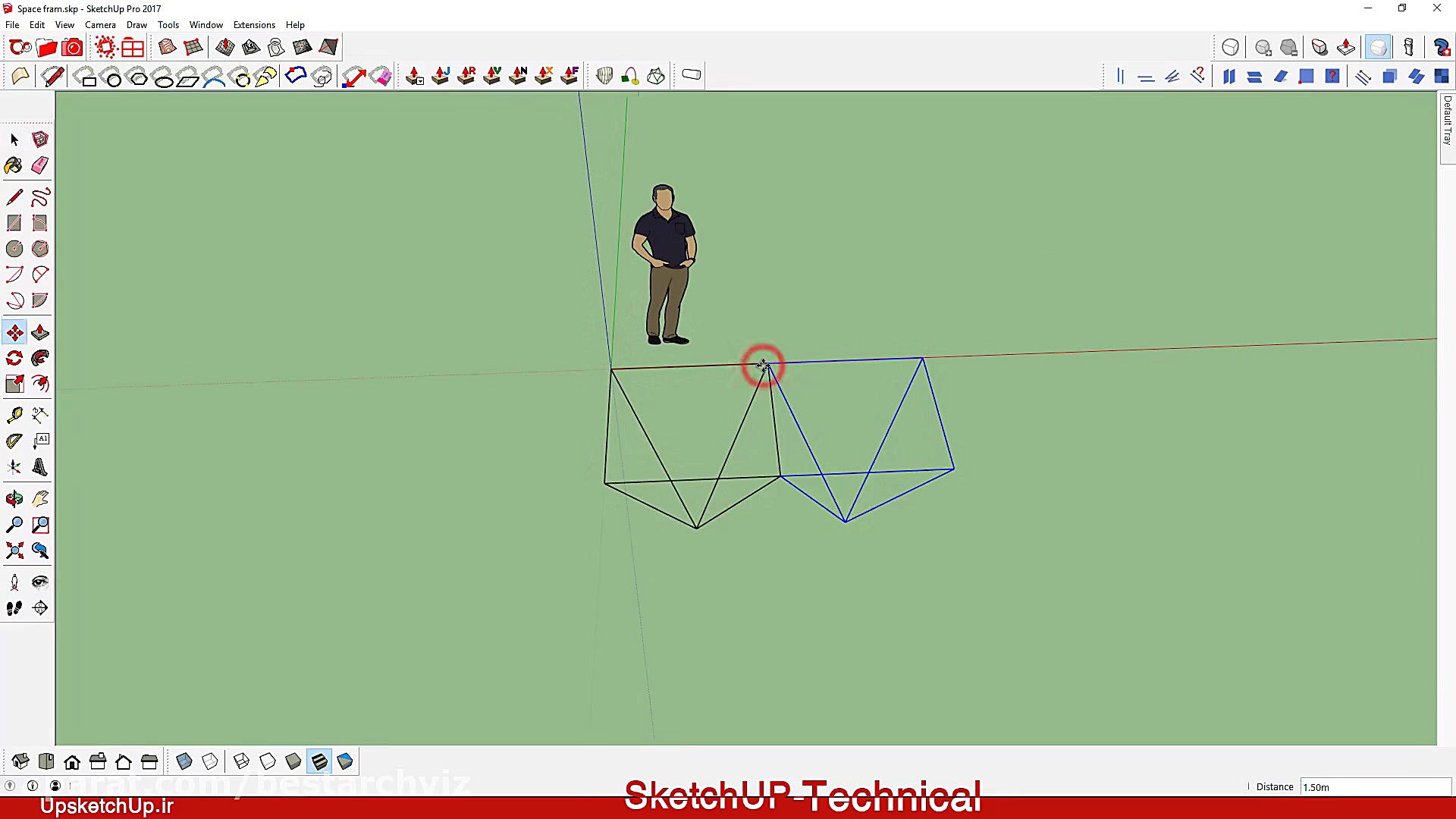This screenshot has height=819, width=1456.
Task: Toggle Back Edges style
Action: (x=210, y=761)
